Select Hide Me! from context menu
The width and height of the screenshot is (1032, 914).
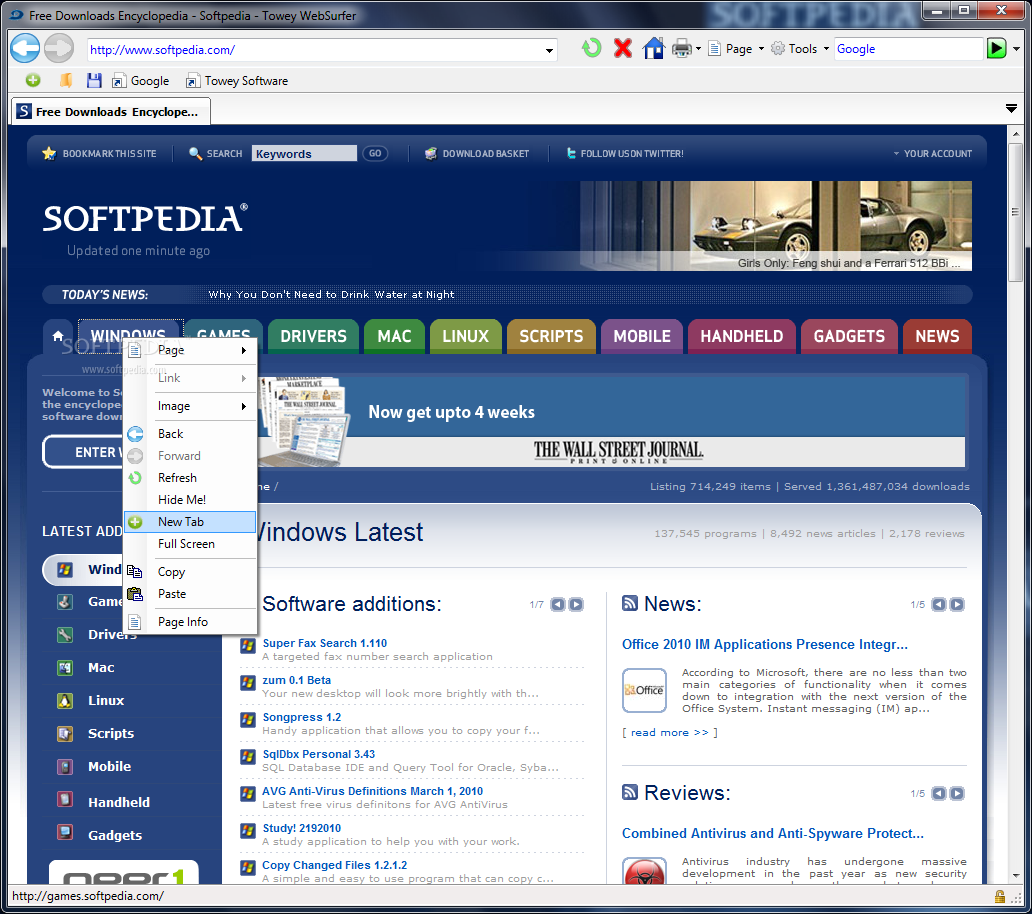[190, 499]
